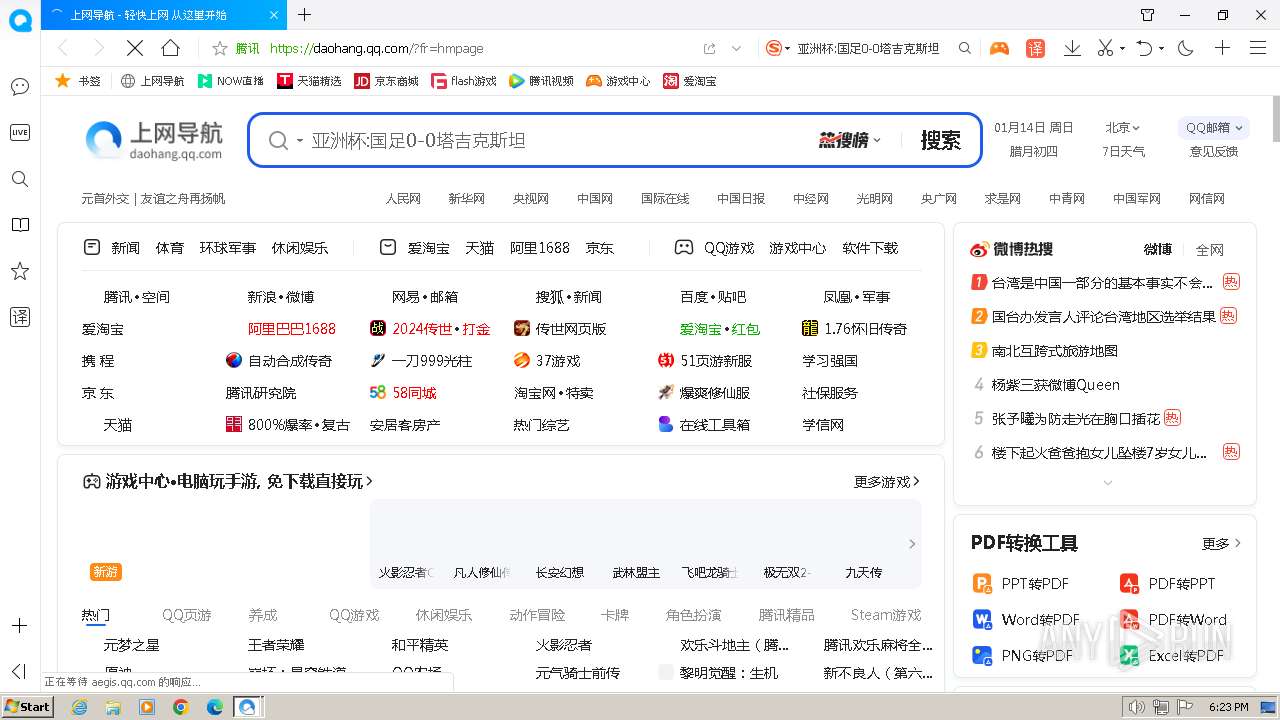Open 天猫精选 bookmark
The image size is (1280, 720).
309,81
